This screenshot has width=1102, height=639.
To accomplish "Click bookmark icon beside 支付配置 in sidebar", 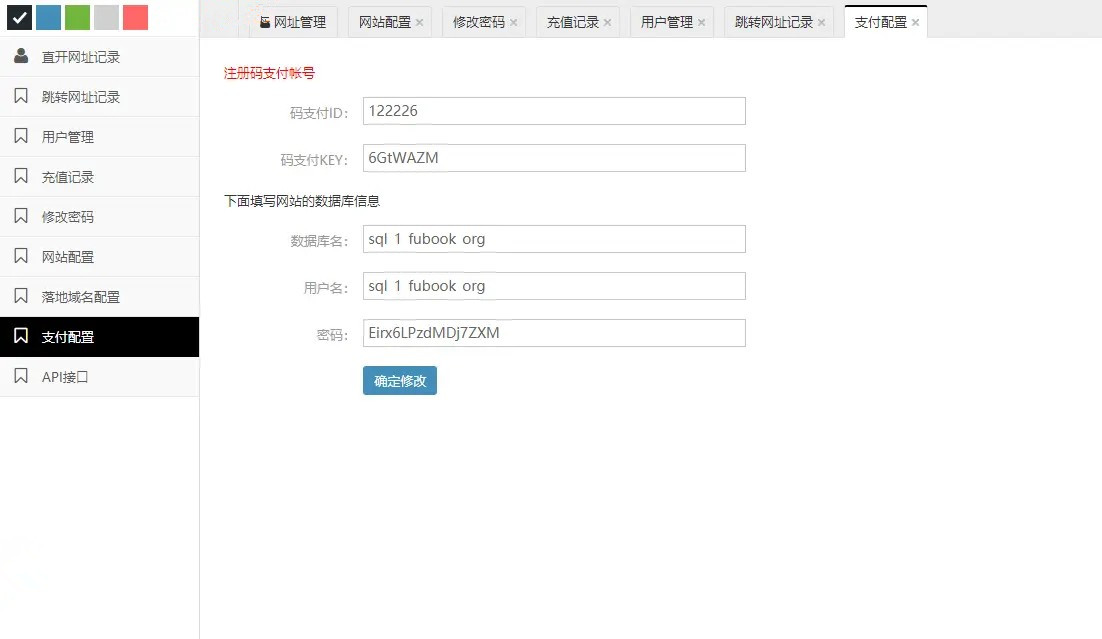I will [x=21, y=336].
